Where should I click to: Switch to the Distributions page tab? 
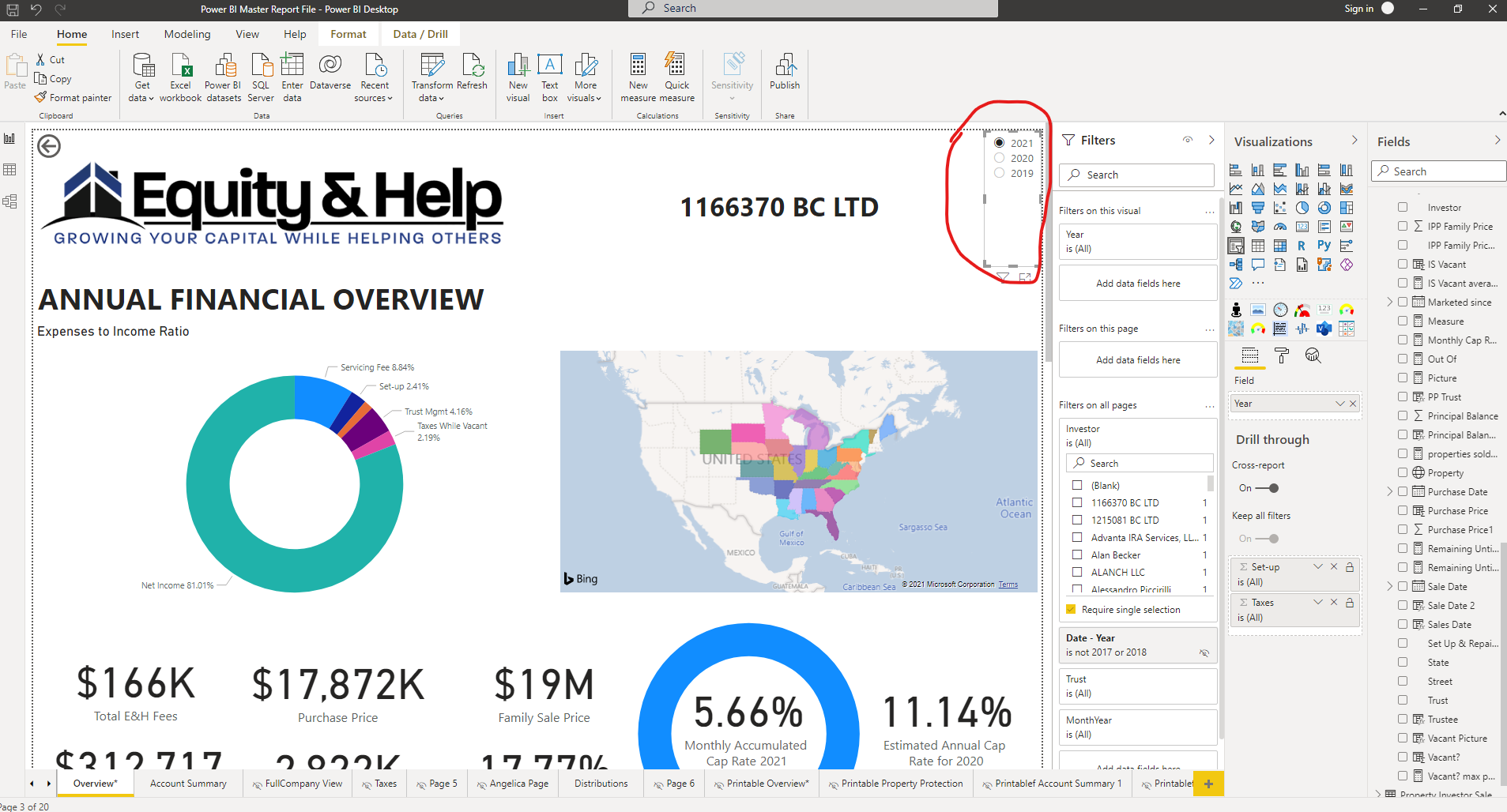click(601, 784)
